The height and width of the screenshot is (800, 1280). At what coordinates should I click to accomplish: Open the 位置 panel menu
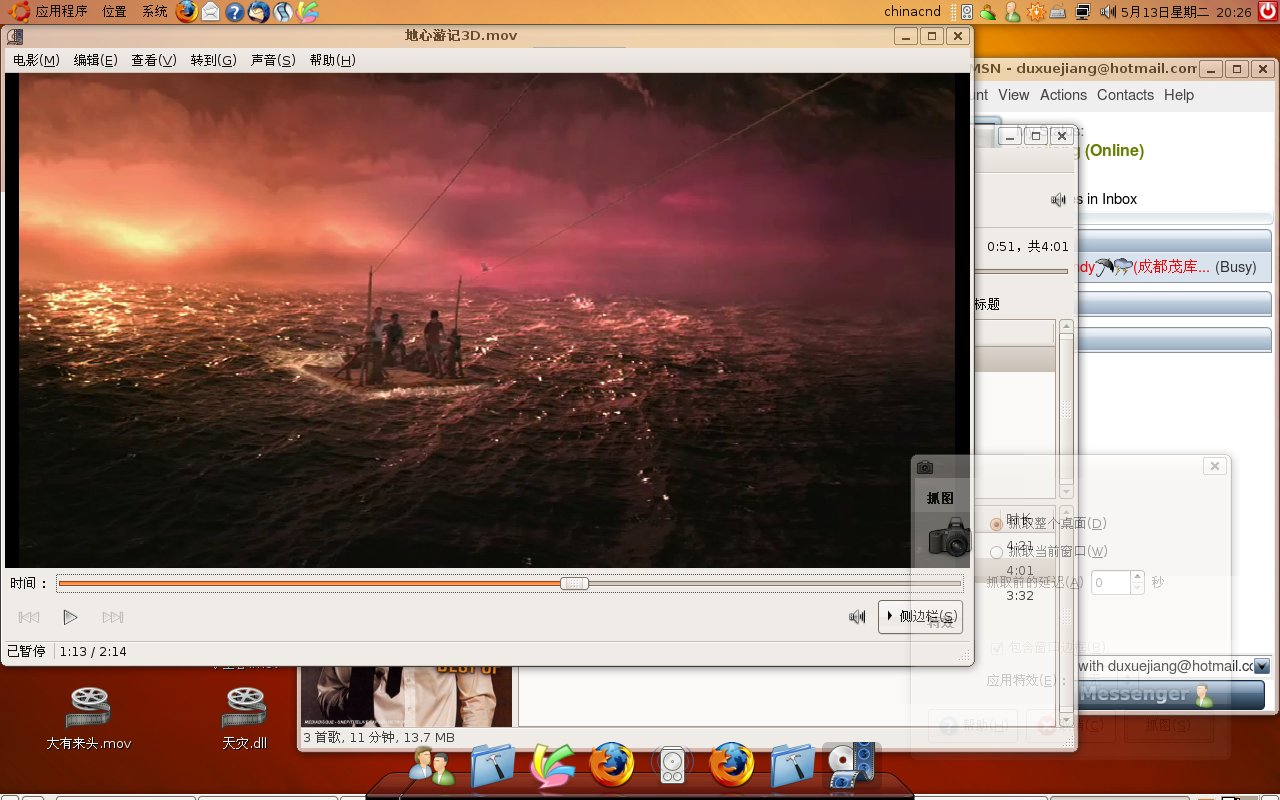(x=114, y=12)
